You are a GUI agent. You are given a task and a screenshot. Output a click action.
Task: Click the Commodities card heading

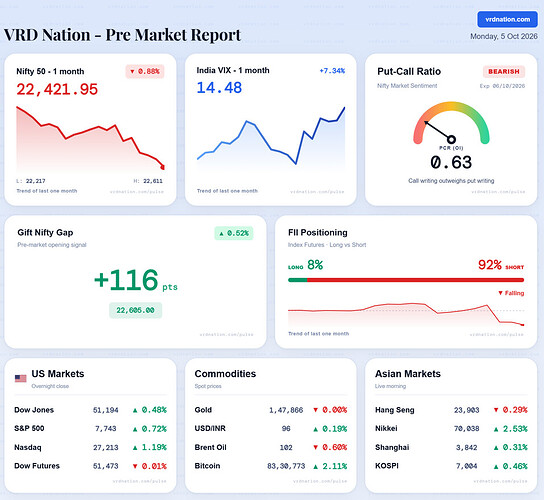pyautogui.click(x=225, y=374)
